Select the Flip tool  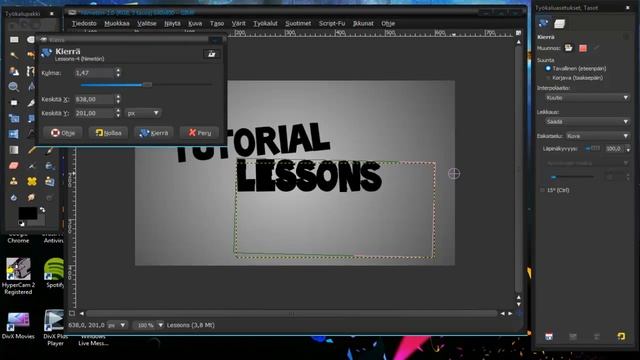[x=14, y=134]
